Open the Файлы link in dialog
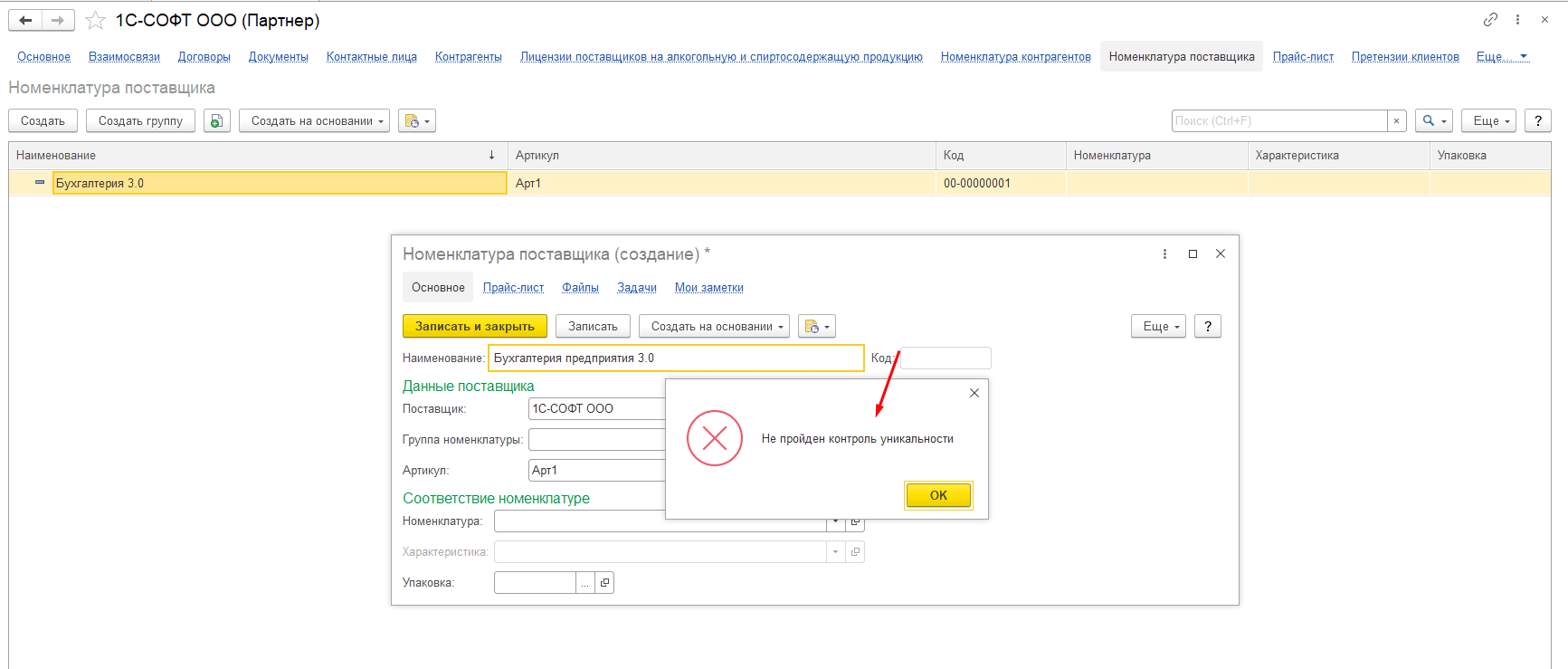This screenshot has width=1568, height=669. click(x=580, y=287)
